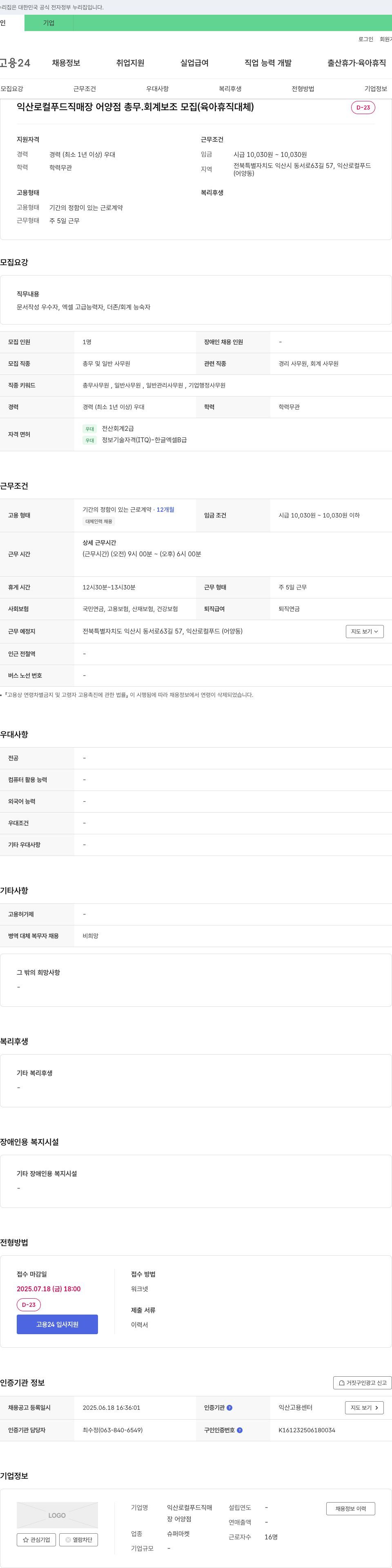Jump to 우대사항 section tab

tap(157, 89)
